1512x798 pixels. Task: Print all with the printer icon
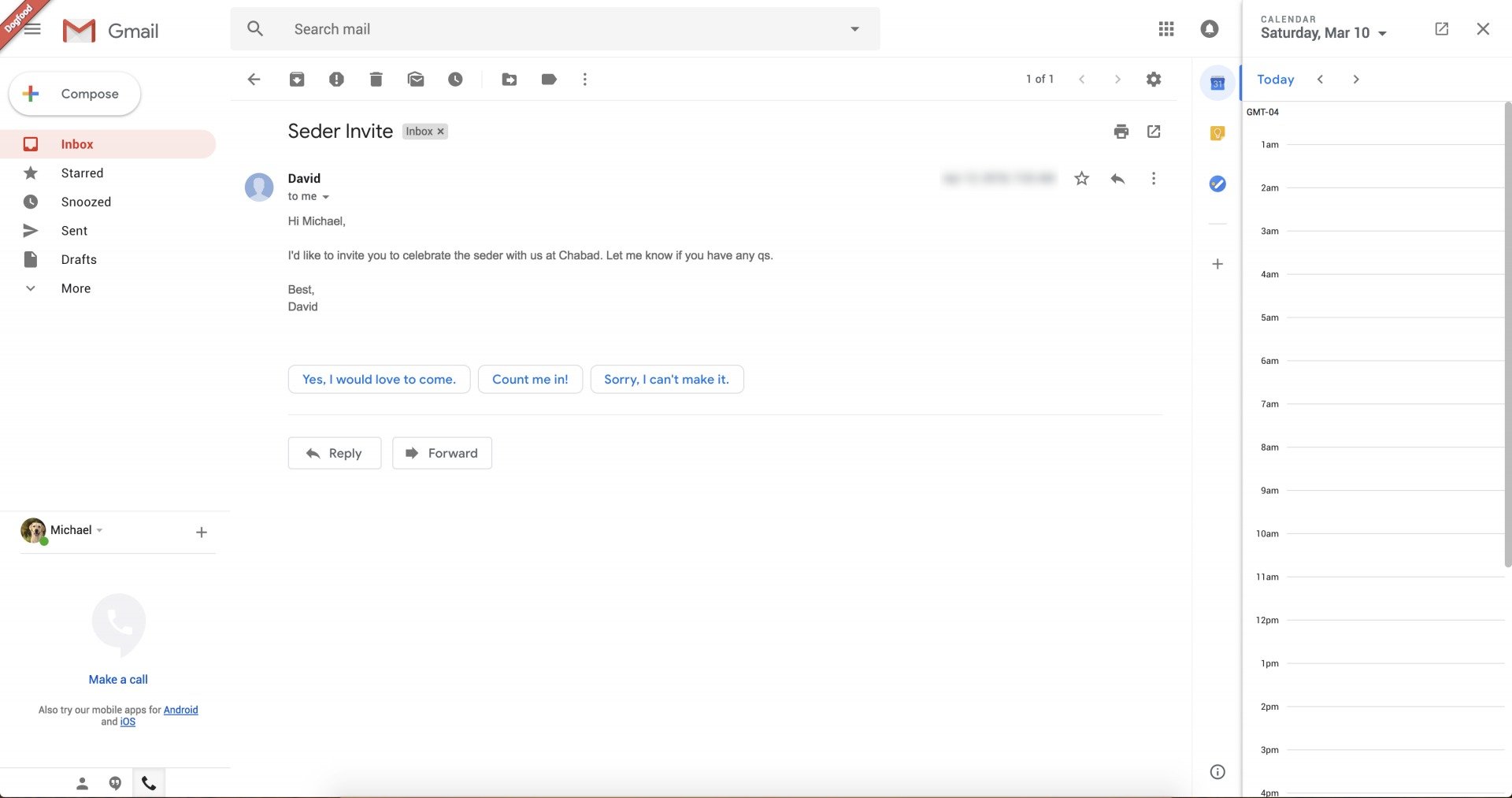point(1121,132)
